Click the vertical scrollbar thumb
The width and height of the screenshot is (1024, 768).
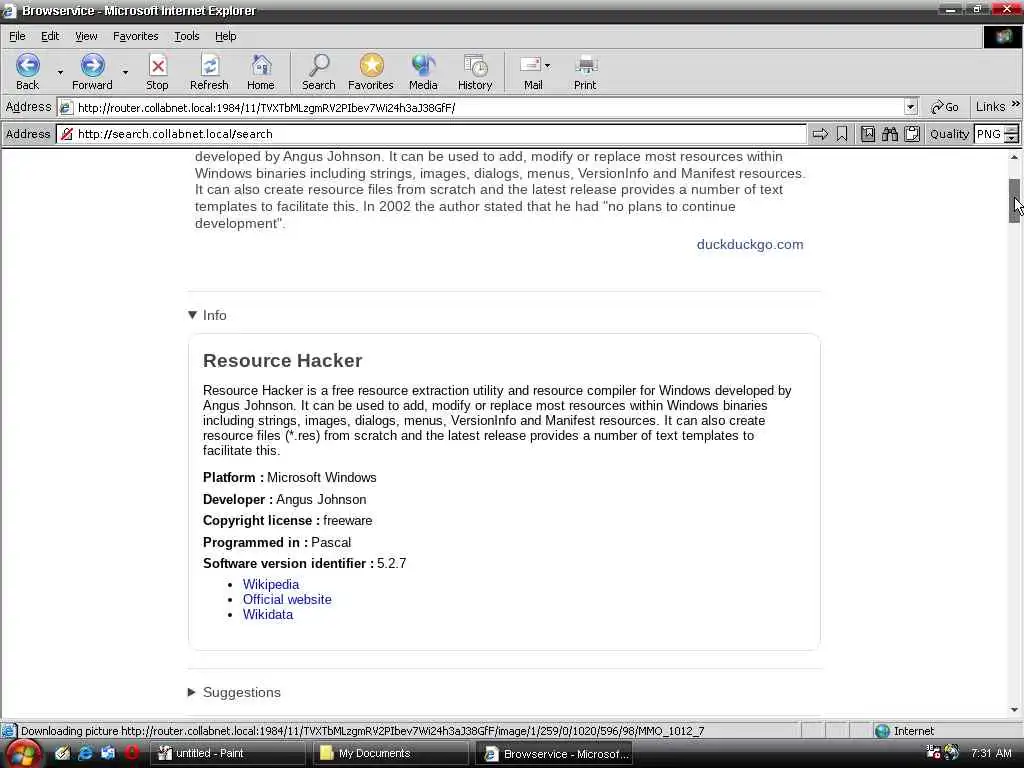pyautogui.click(x=1014, y=200)
